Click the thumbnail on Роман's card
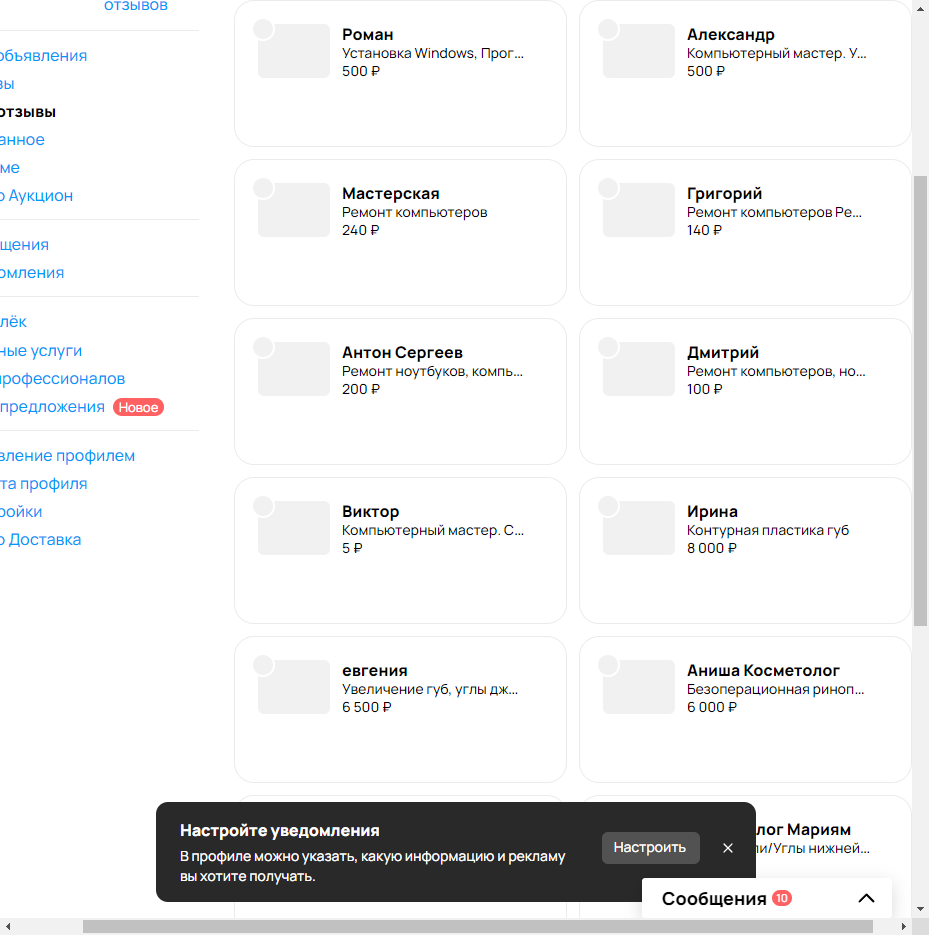 coord(294,51)
